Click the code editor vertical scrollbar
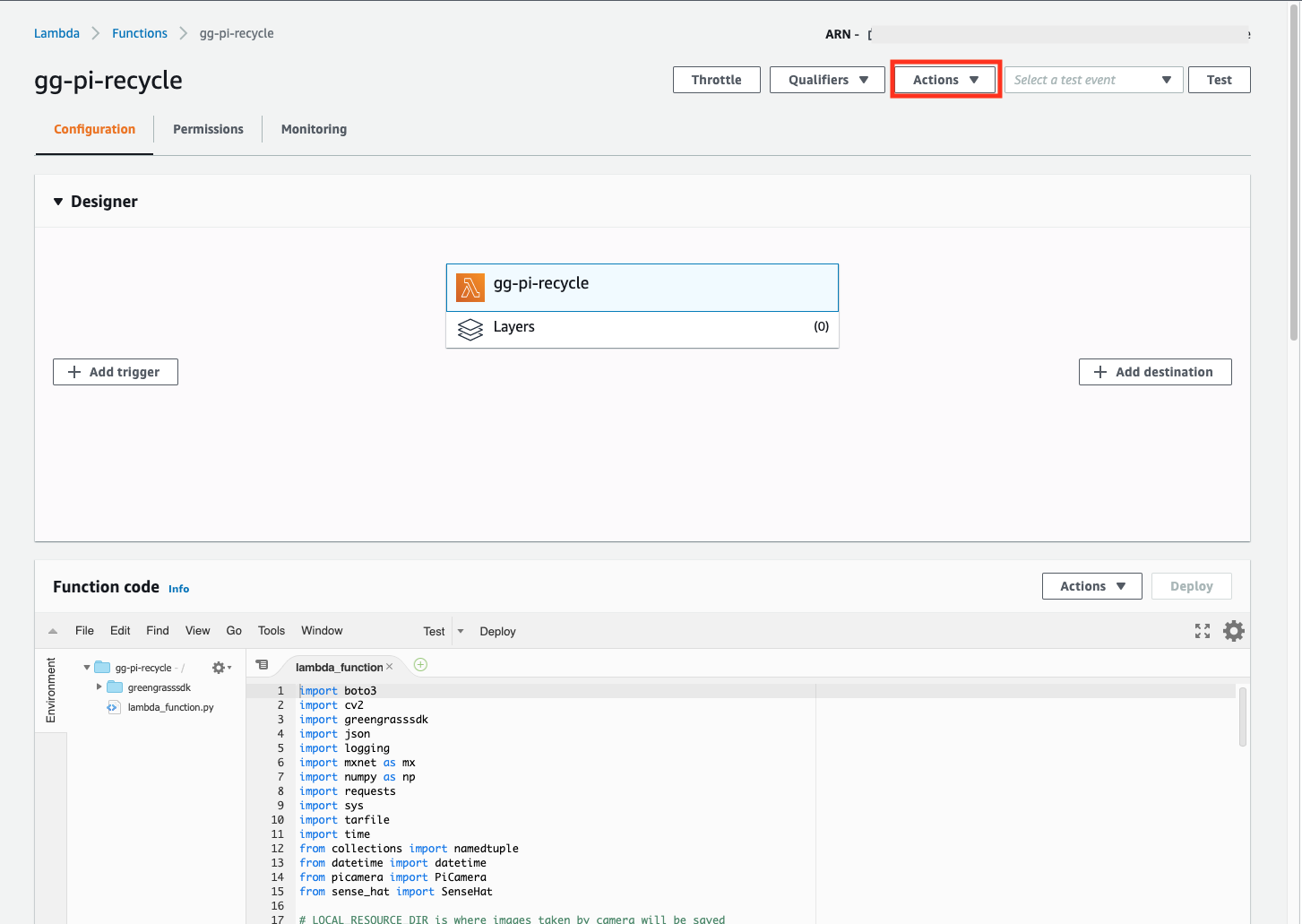Viewport: 1302px width, 924px height. pos(1243,717)
